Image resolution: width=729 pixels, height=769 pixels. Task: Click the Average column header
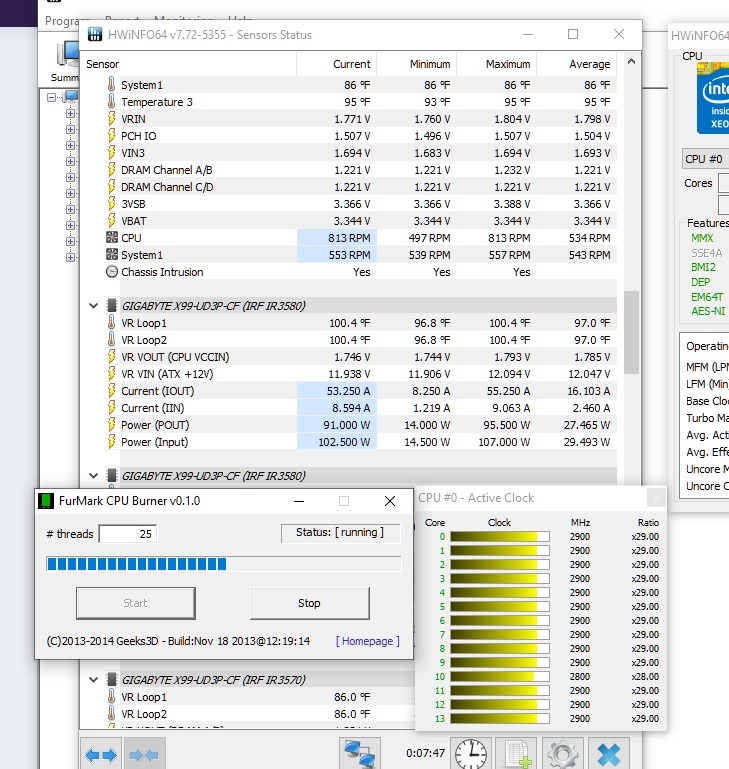576,64
